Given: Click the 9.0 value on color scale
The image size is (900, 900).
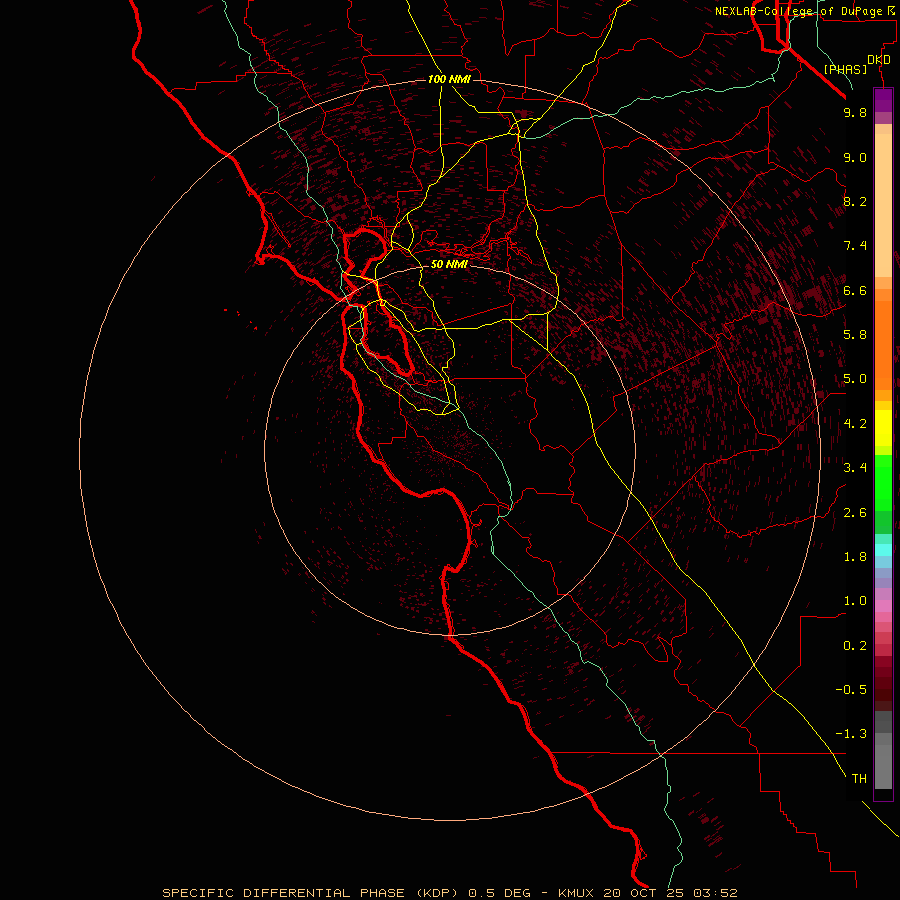Looking at the screenshot, I should 855,157.
